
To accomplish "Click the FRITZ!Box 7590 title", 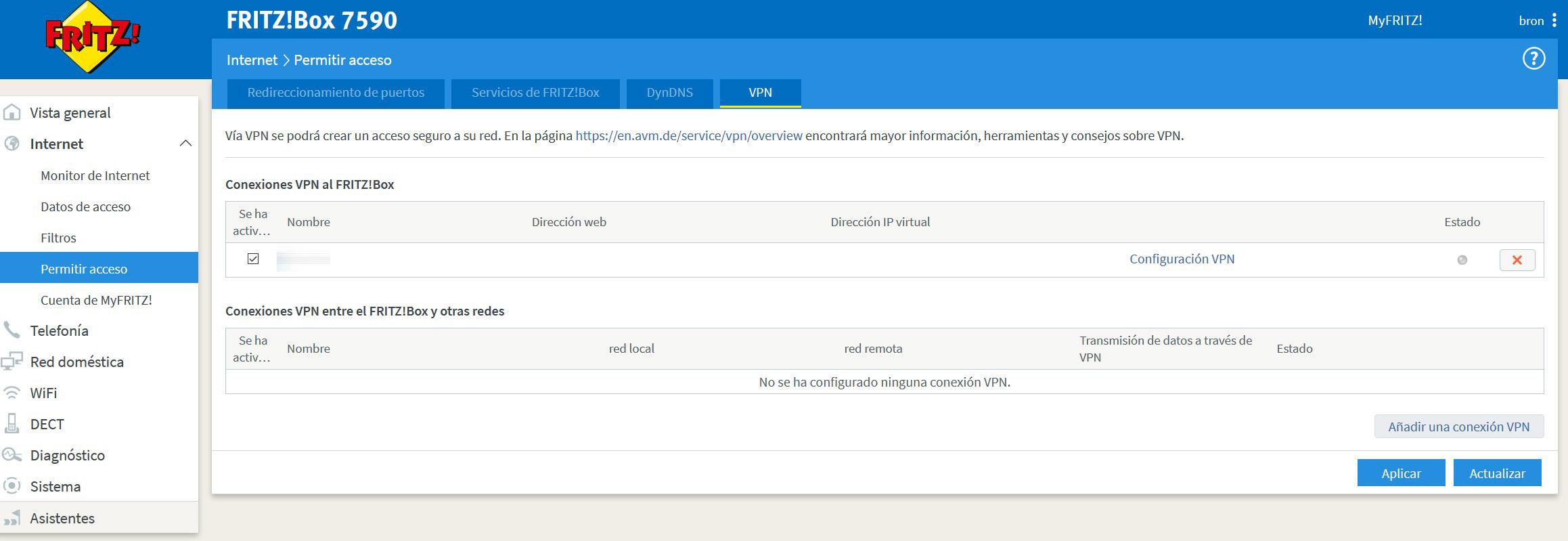I will click(x=311, y=20).
